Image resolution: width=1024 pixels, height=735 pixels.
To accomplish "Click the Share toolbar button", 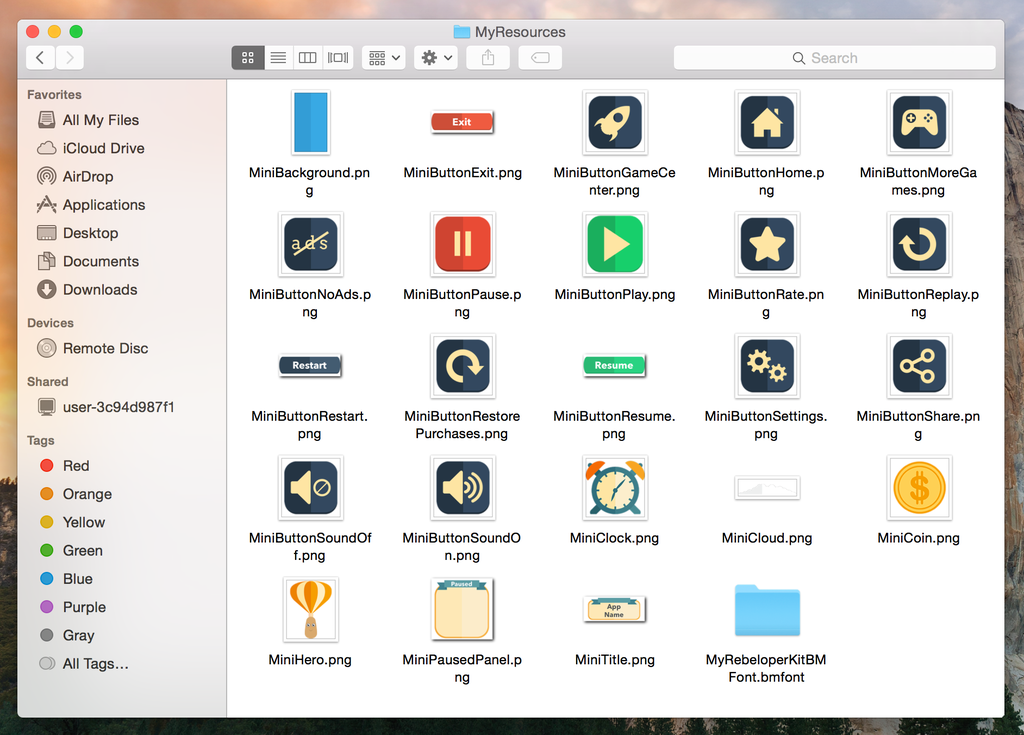I will pos(488,57).
